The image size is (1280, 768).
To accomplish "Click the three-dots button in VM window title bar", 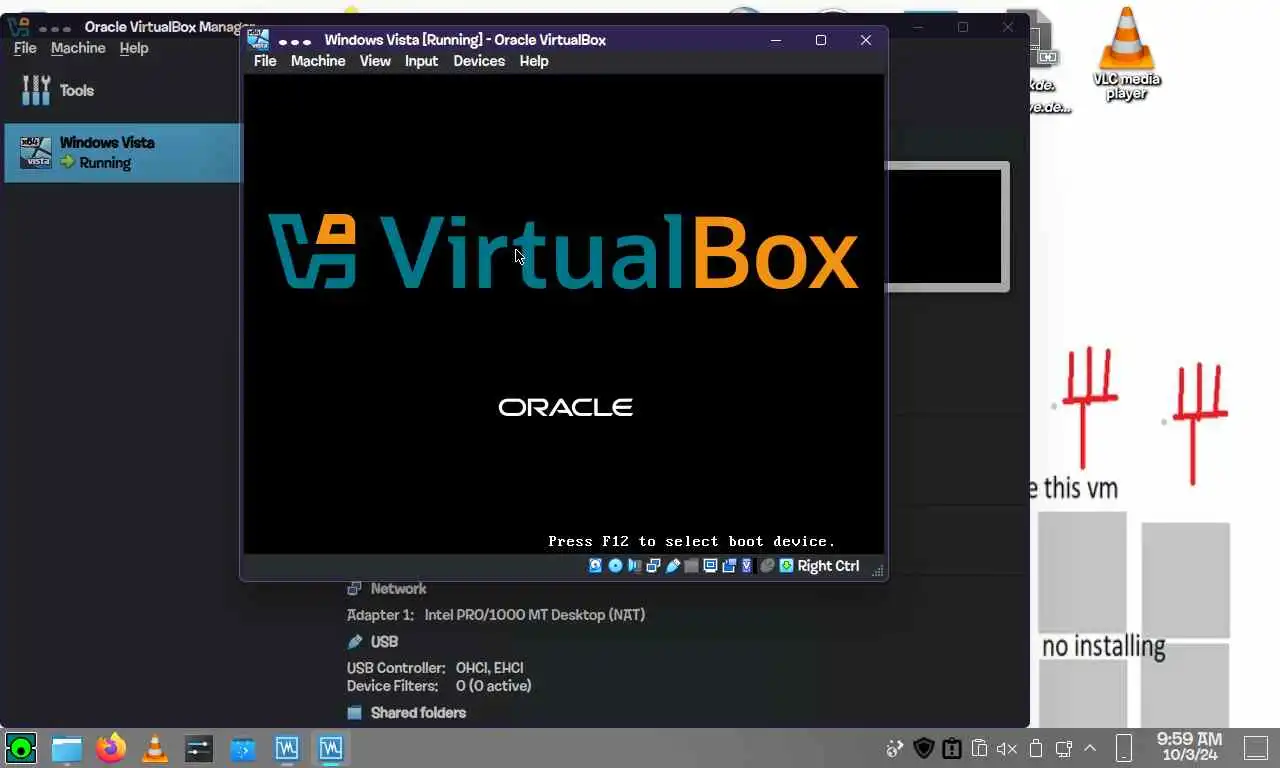I will click(x=295, y=41).
